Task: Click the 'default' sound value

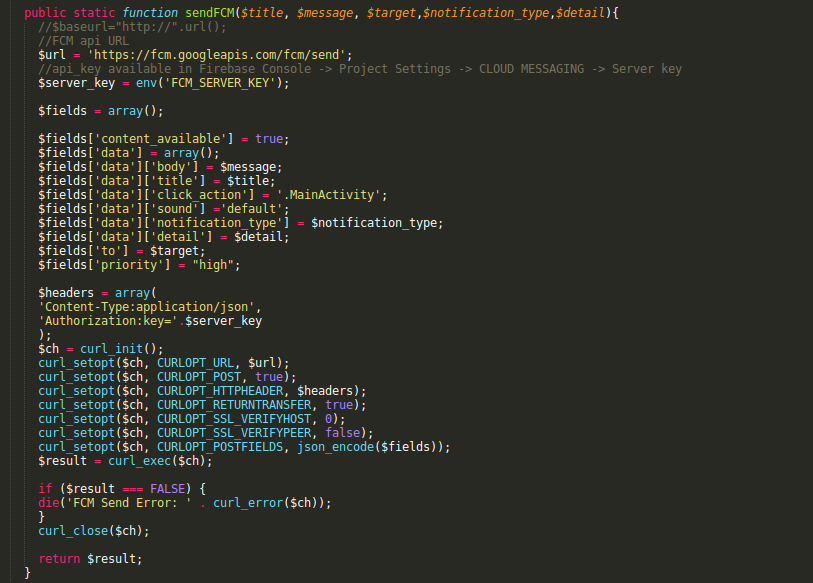Action: 251,209
